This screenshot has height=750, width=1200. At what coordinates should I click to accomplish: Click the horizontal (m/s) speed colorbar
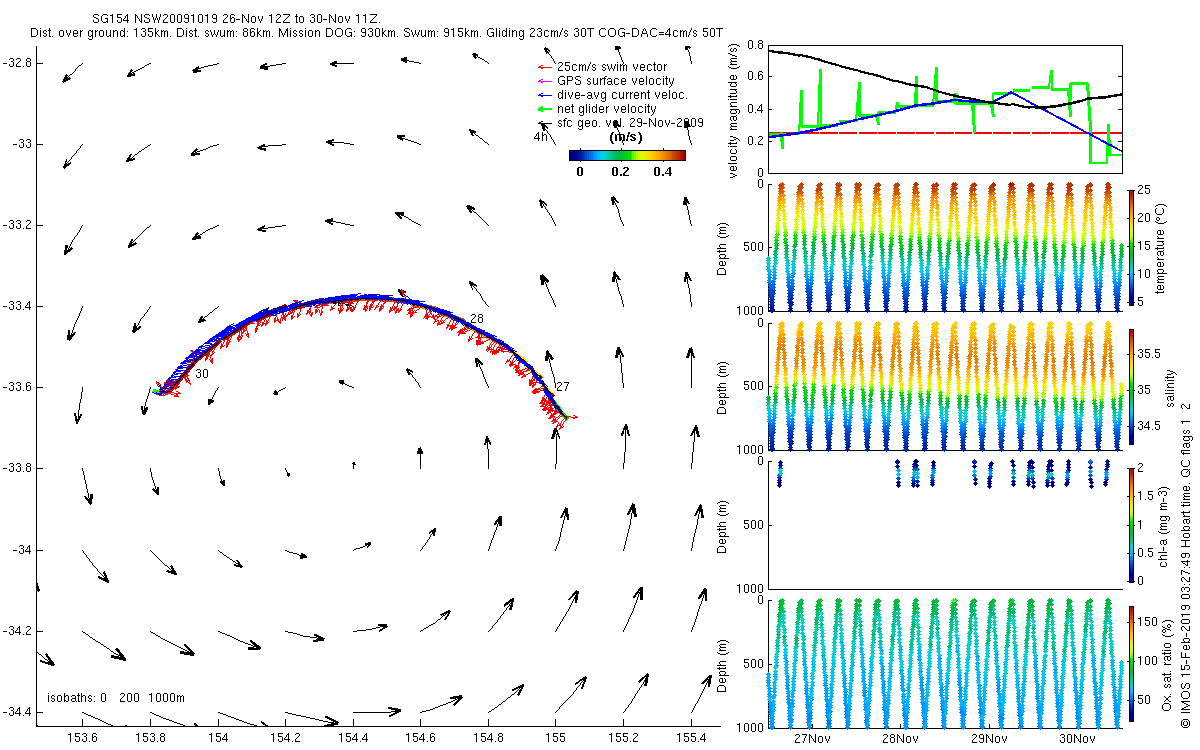point(627,155)
